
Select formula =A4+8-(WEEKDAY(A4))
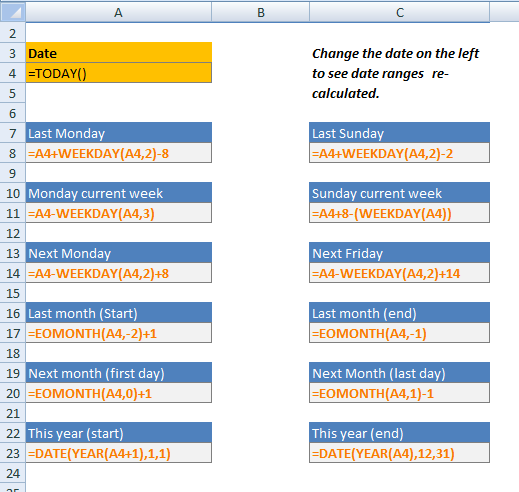coord(399,213)
